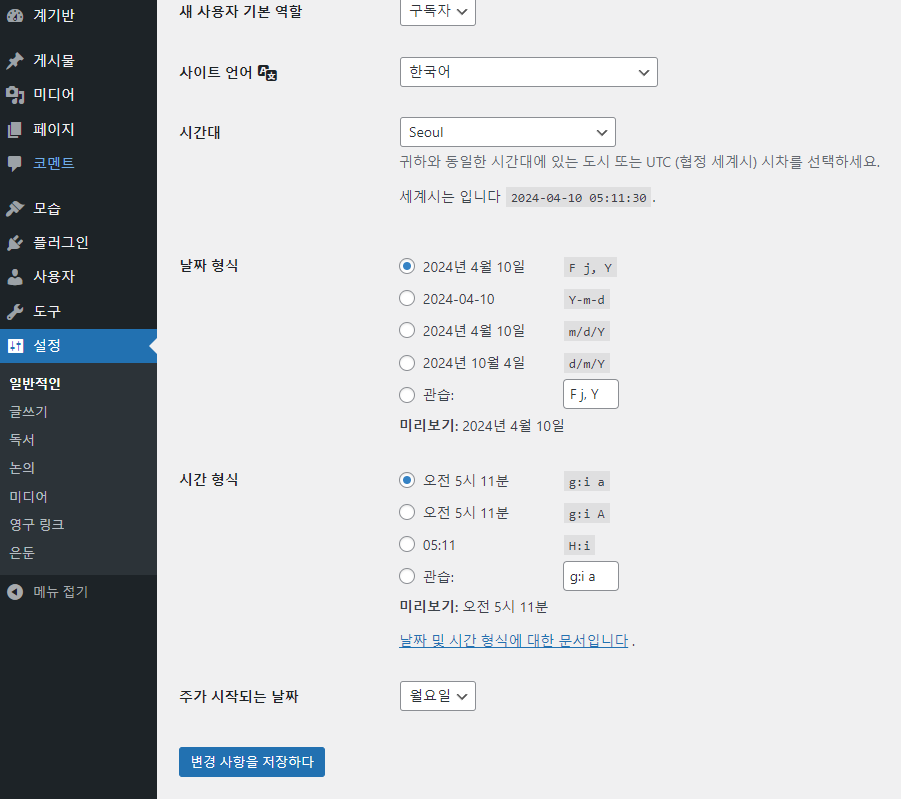This screenshot has height=799, width=901.
Task: Open the 한국어 site language dropdown
Action: (529, 72)
